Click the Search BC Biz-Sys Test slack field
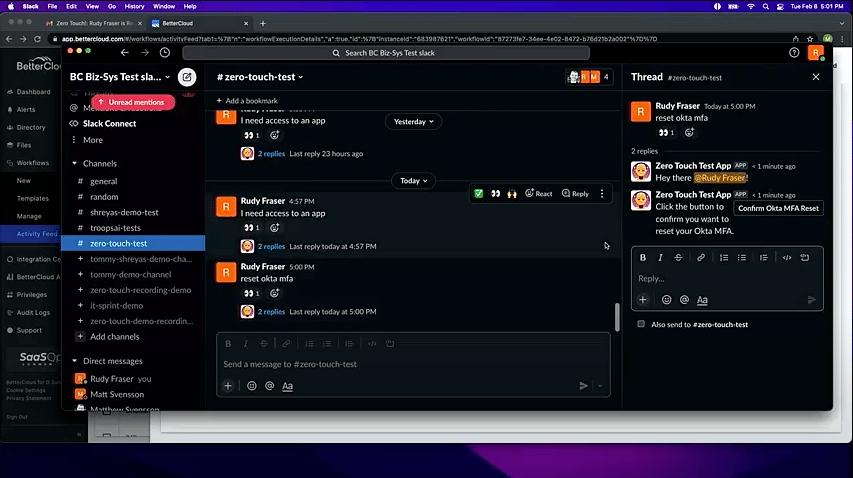The height and width of the screenshot is (478, 853). (x=386, y=53)
